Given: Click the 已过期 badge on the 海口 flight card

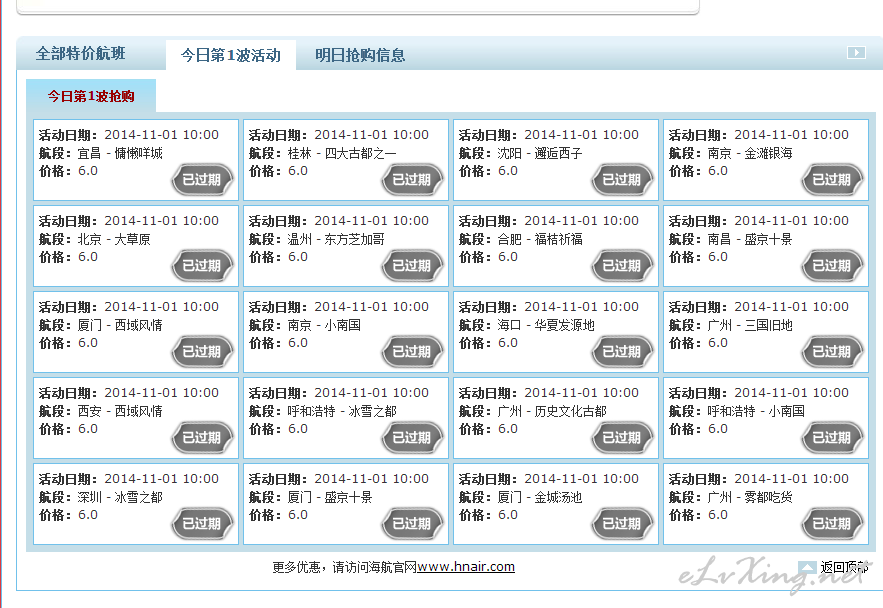Looking at the screenshot, I should [622, 352].
